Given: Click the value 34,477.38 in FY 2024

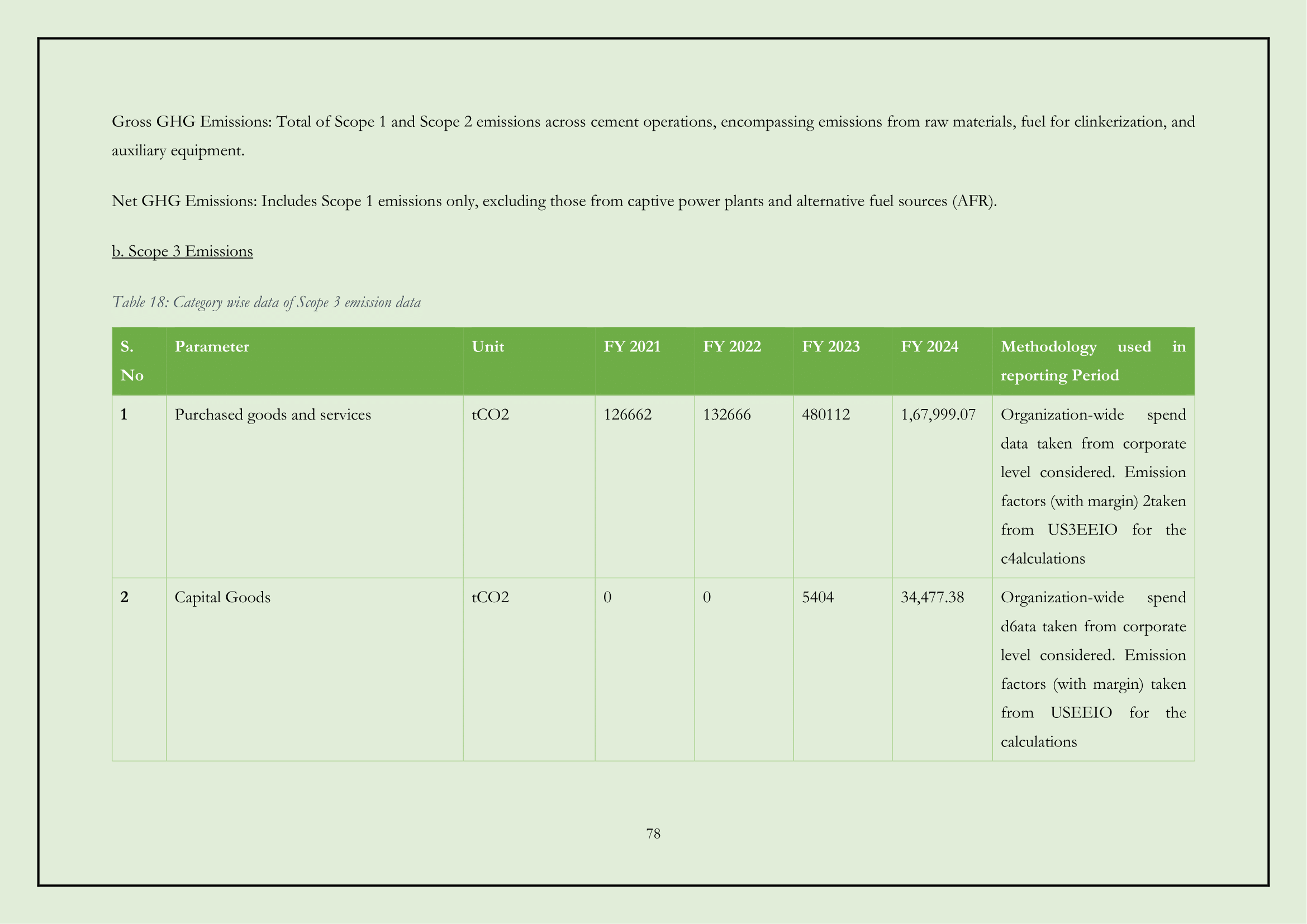Looking at the screenshot, I should click(932, 597).
